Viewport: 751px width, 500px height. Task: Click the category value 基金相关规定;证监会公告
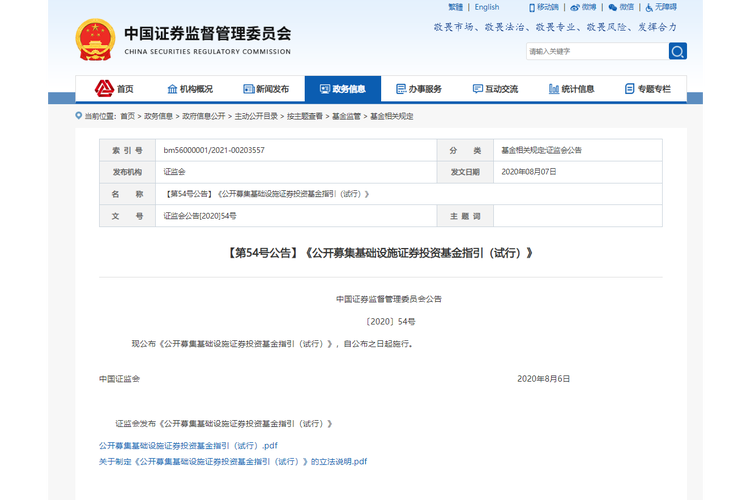point(541,150)
